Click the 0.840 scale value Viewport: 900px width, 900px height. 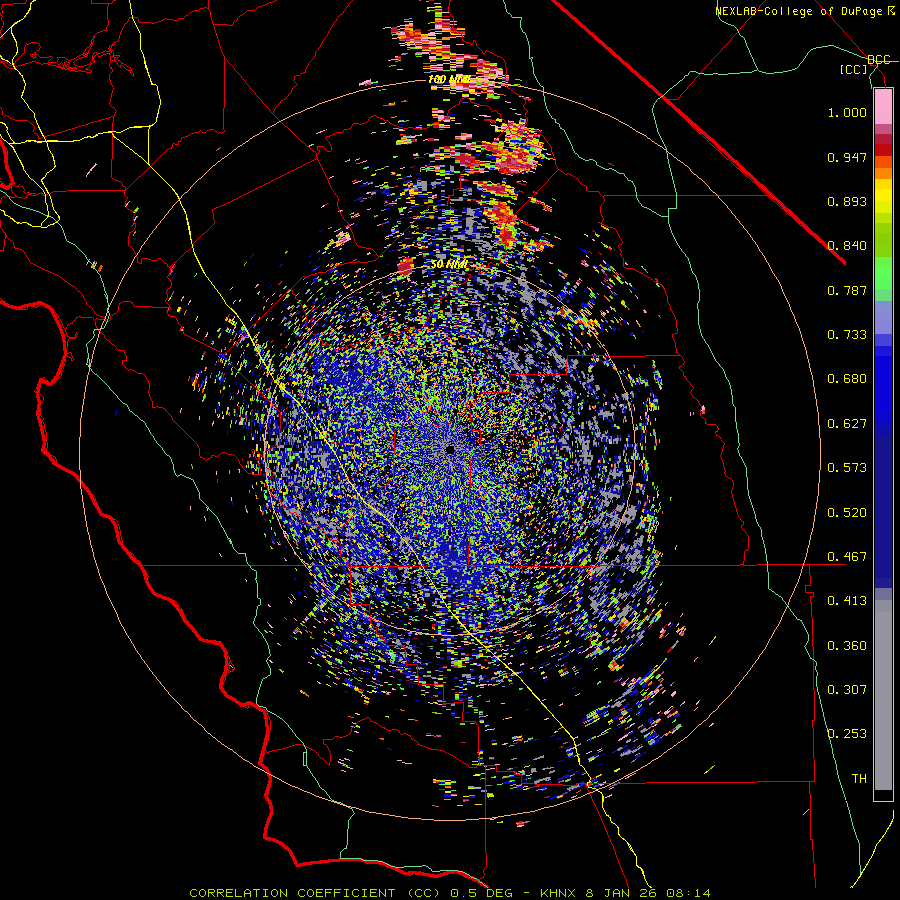pos(847,246)
